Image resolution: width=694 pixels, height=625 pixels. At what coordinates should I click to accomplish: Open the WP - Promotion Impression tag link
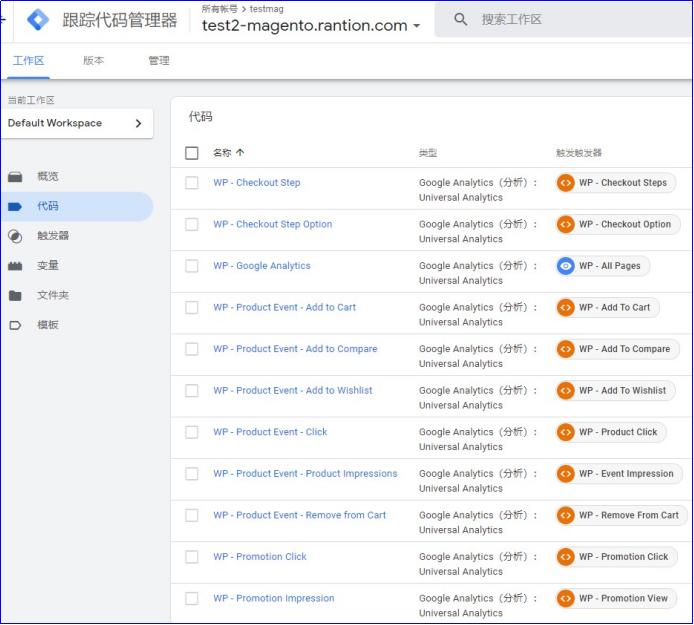pos(274,599)
